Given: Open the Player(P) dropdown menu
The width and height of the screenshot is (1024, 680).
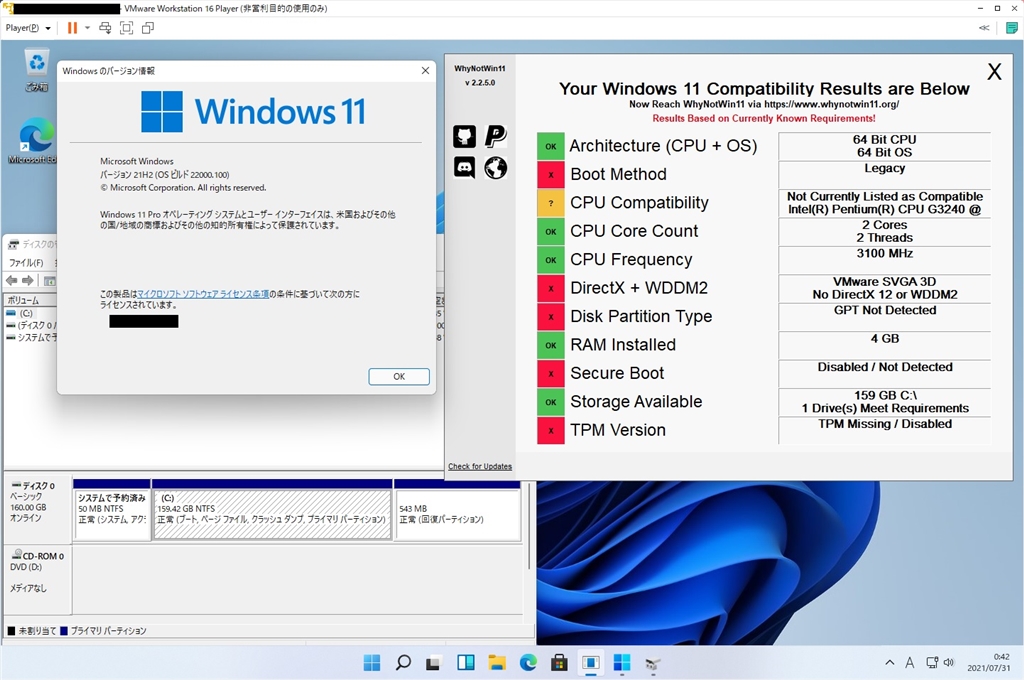Looking at the screenshot, I should coord(28,28).
